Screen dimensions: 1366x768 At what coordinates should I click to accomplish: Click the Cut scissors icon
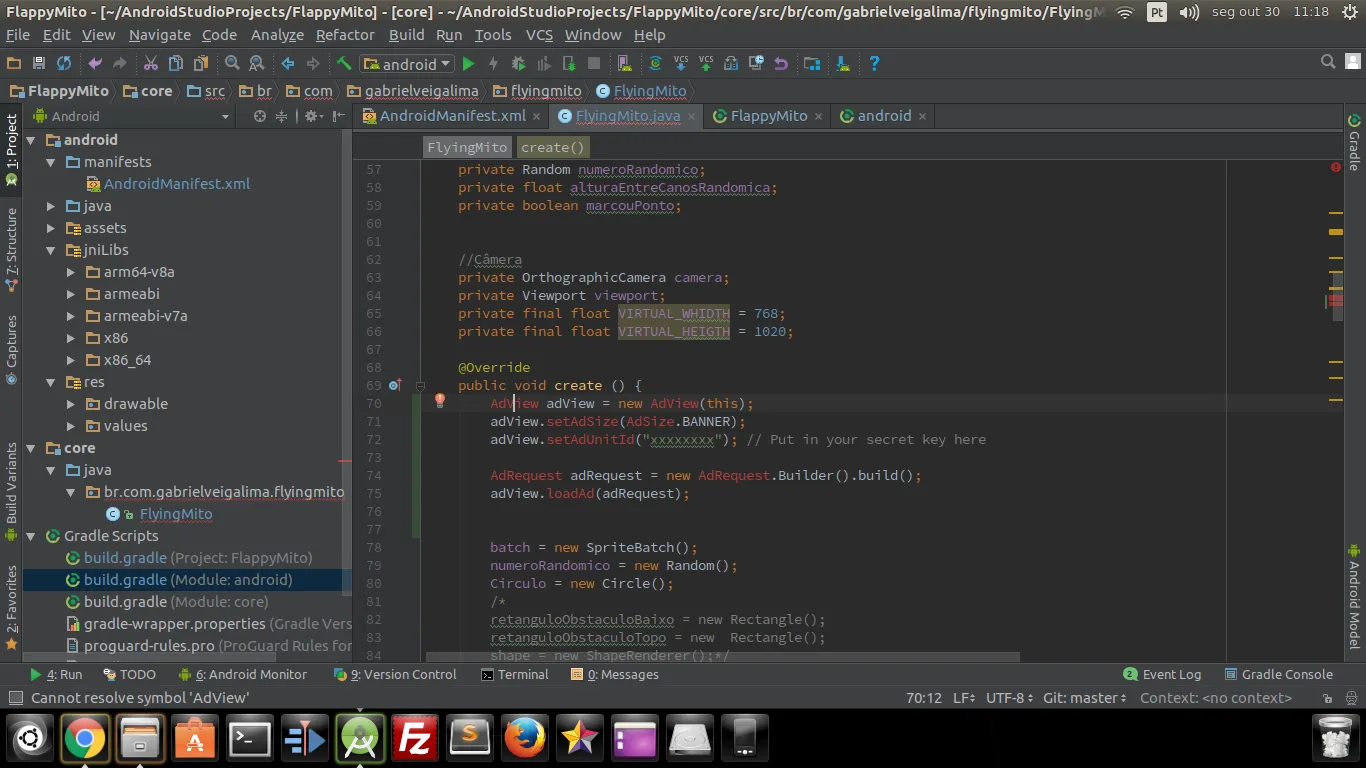click(150, 64)
